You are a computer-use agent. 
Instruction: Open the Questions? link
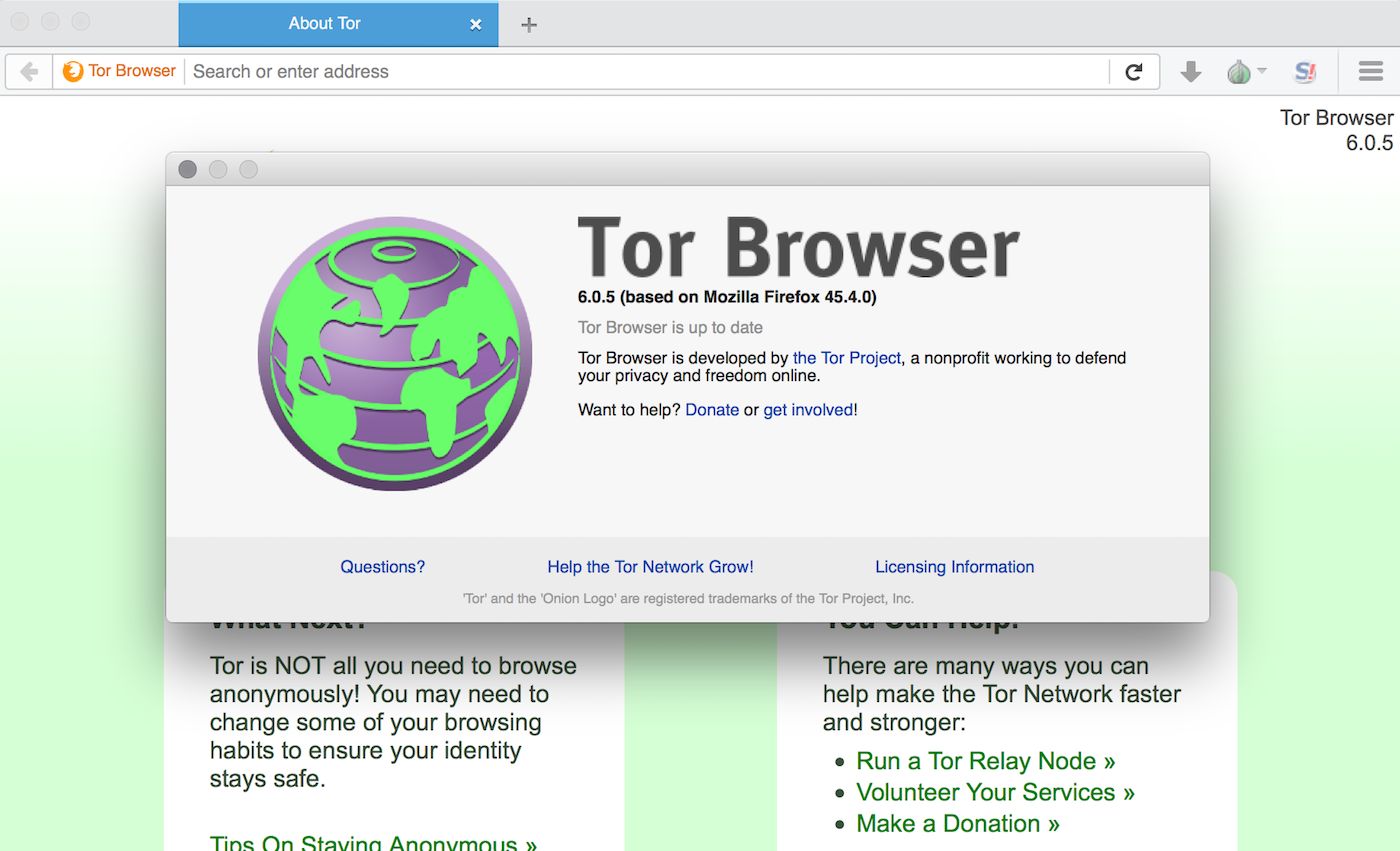coord(382,567)
